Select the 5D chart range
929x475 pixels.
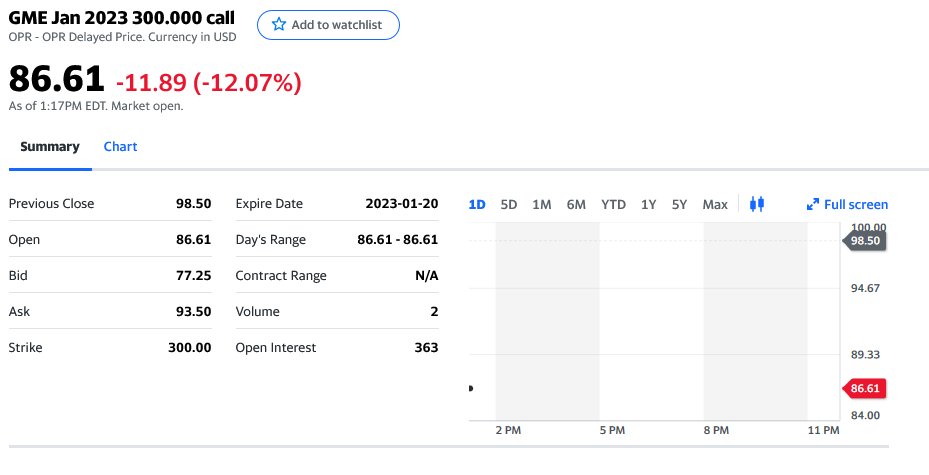click(508, 205)
